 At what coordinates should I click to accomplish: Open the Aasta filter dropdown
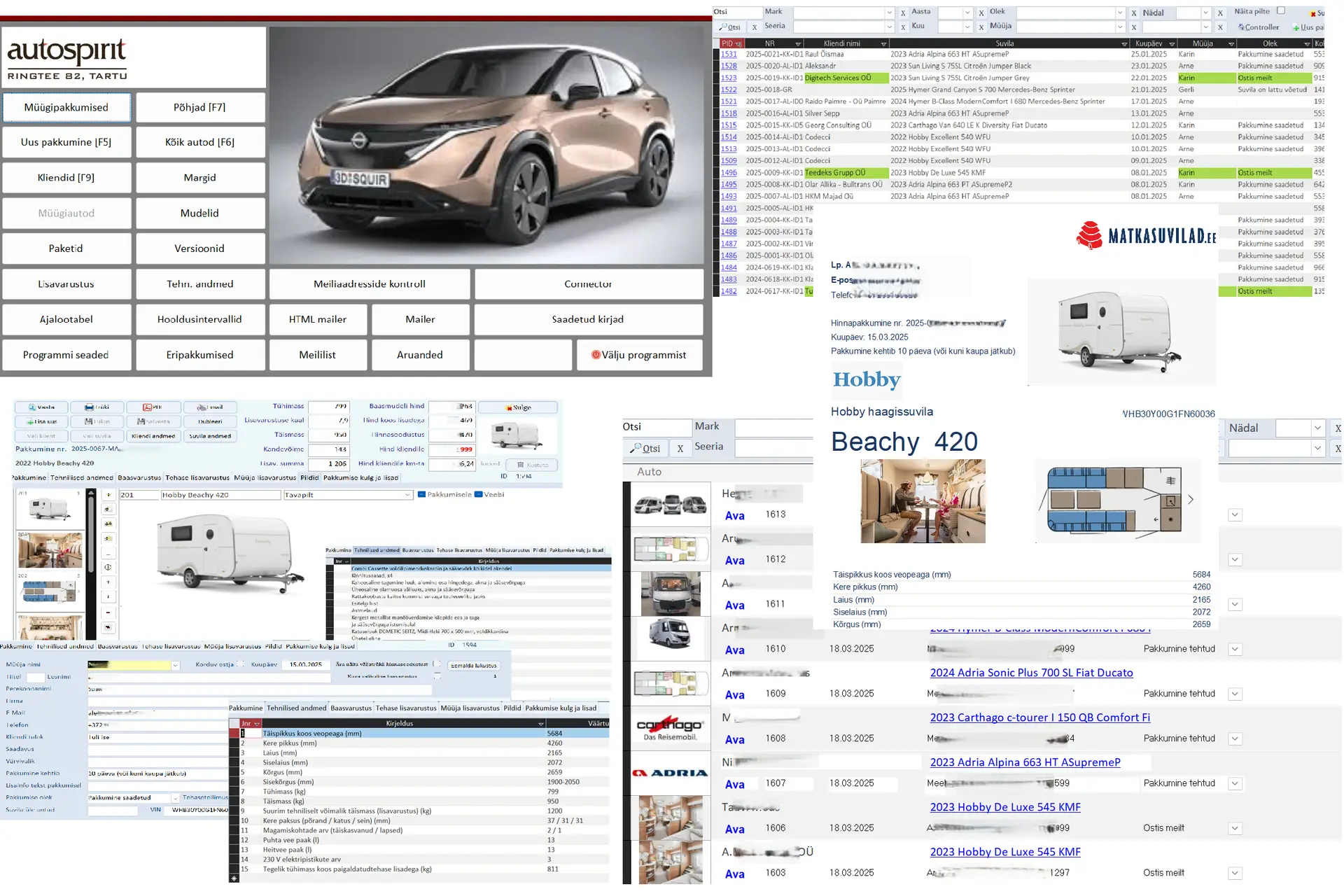(x=967, y=13)
